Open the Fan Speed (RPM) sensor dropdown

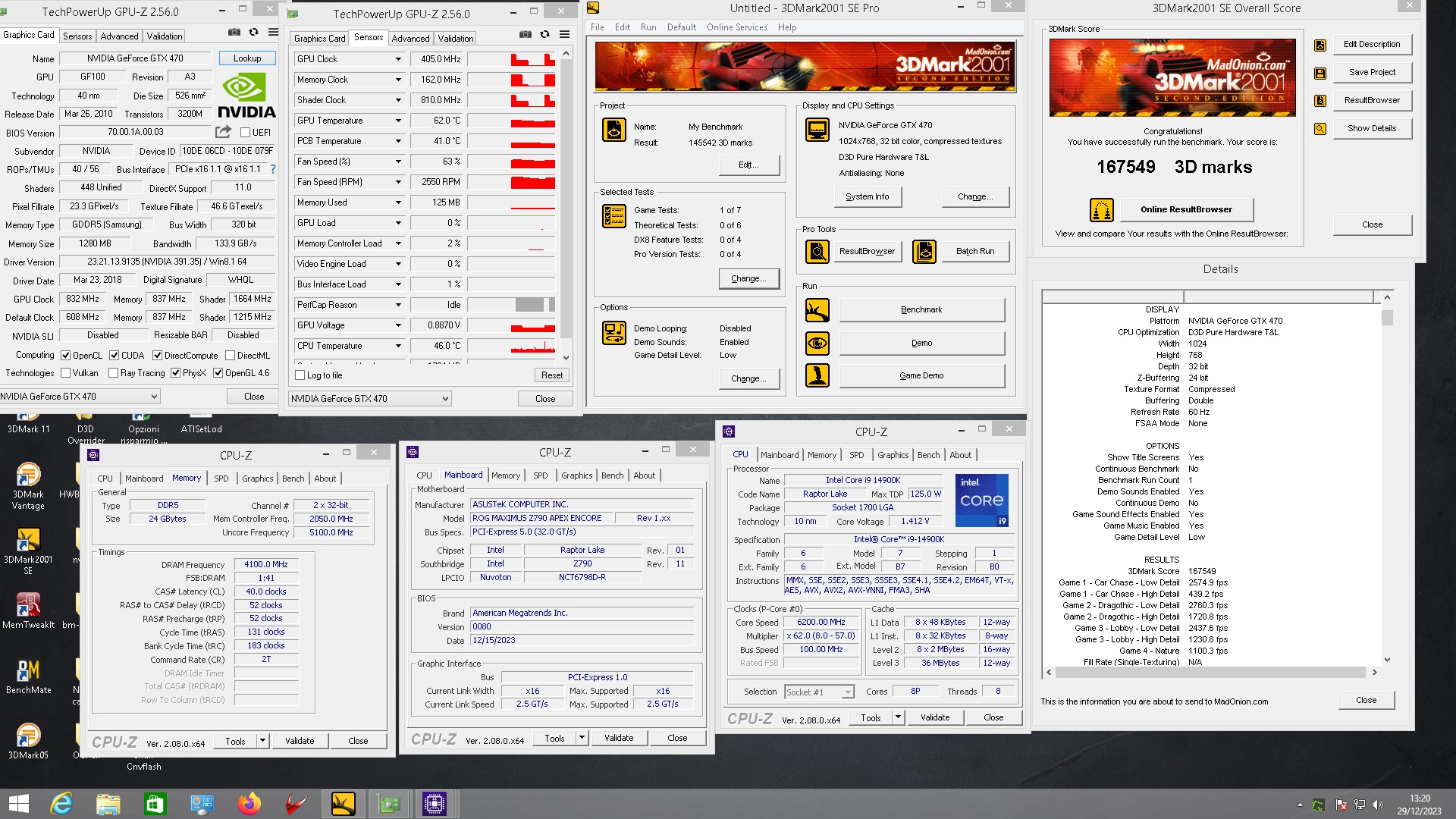(x=397, y=182)
